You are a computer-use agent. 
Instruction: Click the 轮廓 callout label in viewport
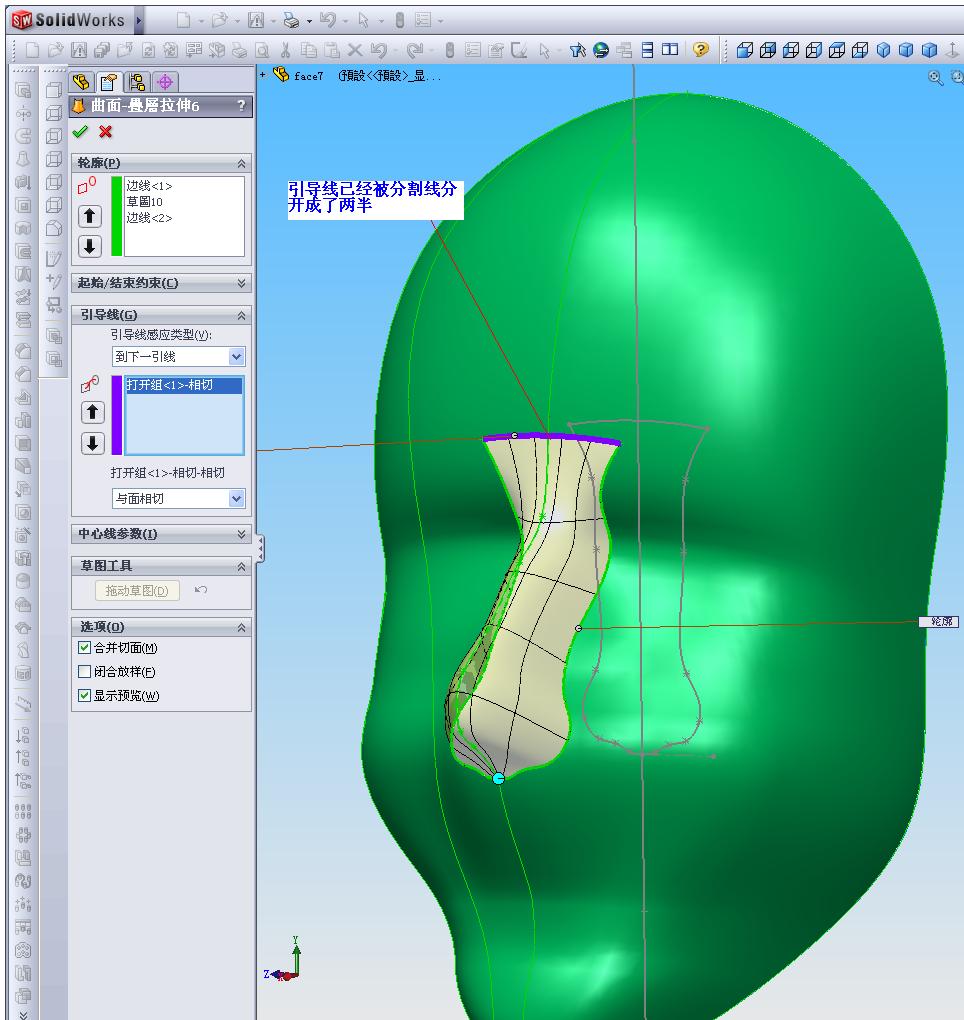(x=939, y=621)
